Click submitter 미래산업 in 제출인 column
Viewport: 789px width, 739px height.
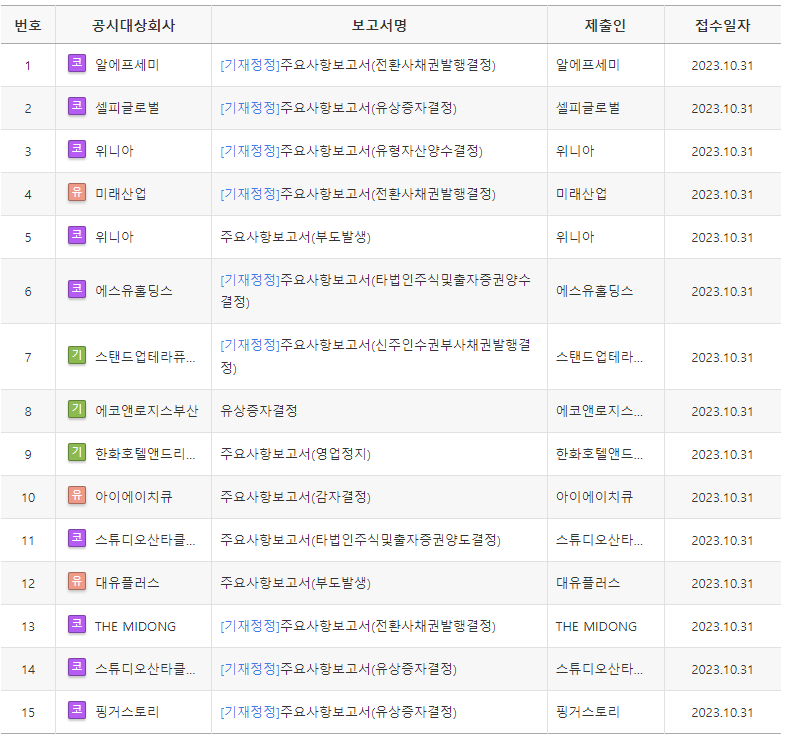pos(581,194)
